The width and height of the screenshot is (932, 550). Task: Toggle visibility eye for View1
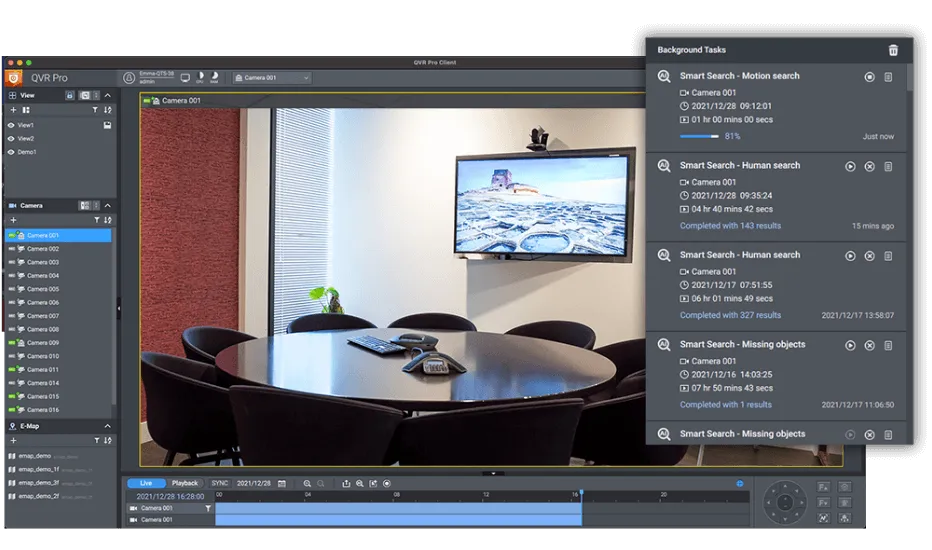pos(11,125)
